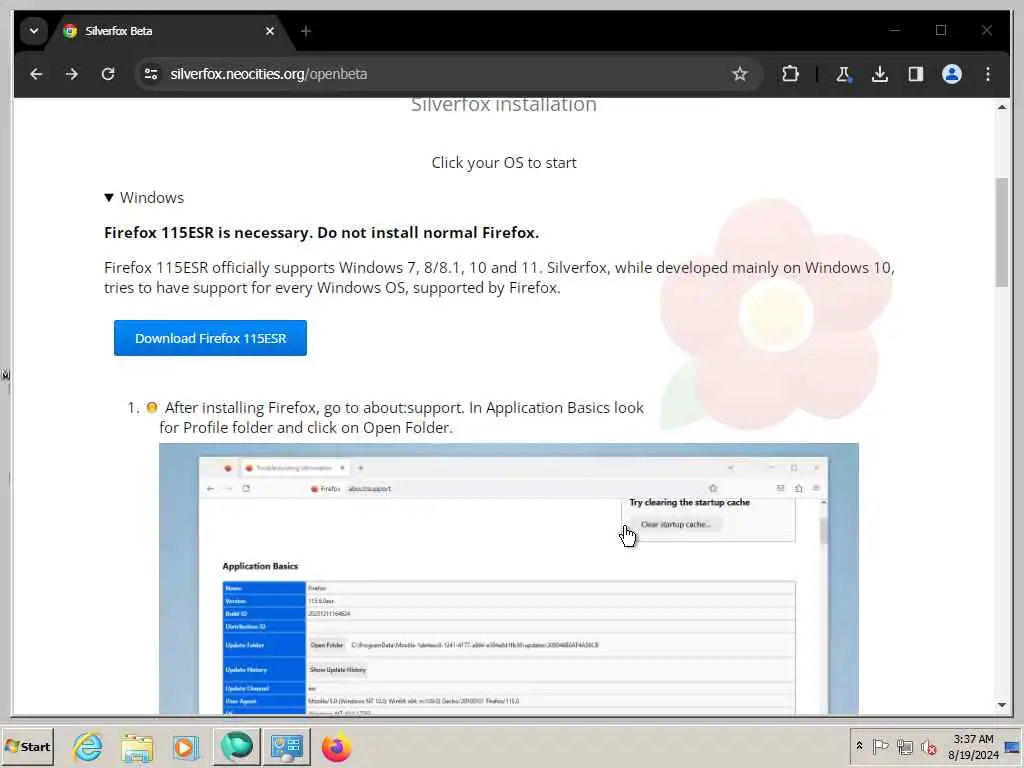Open the control panel taskbar icon
This screenshot has height=768, width=1024.
pyautogui.click(x=287, y=746)
